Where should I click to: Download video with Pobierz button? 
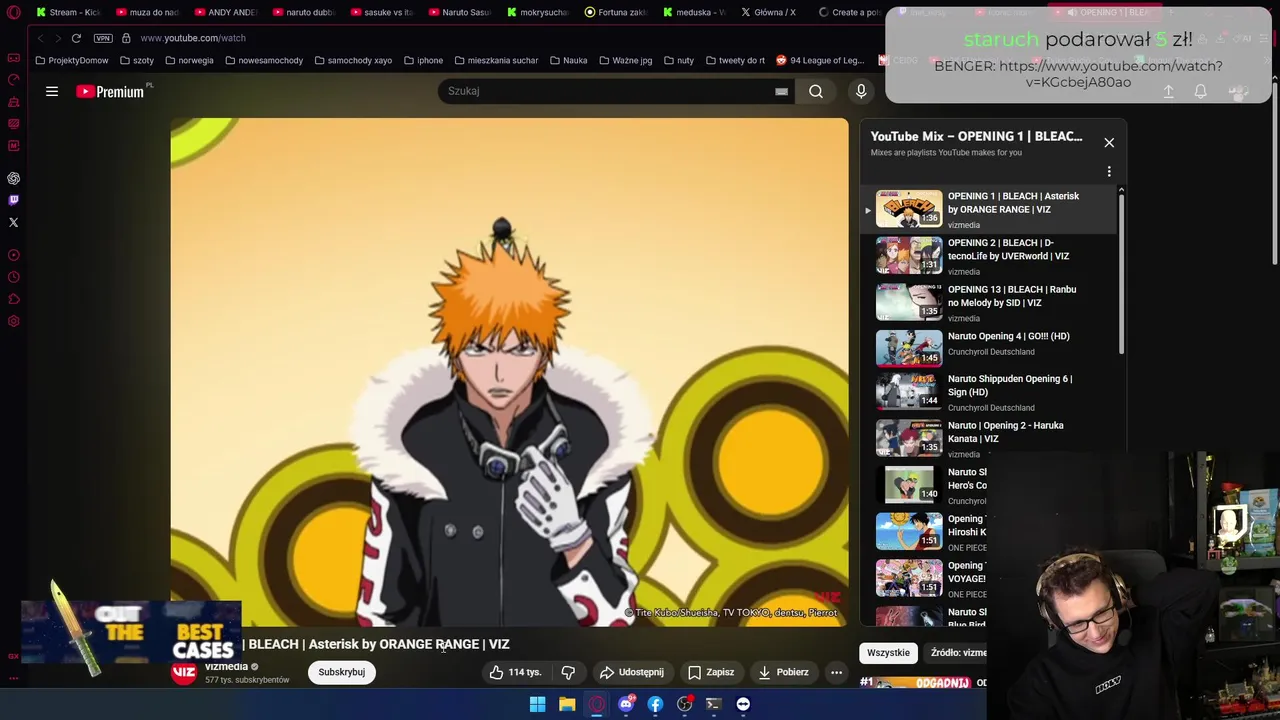point(783,672)
